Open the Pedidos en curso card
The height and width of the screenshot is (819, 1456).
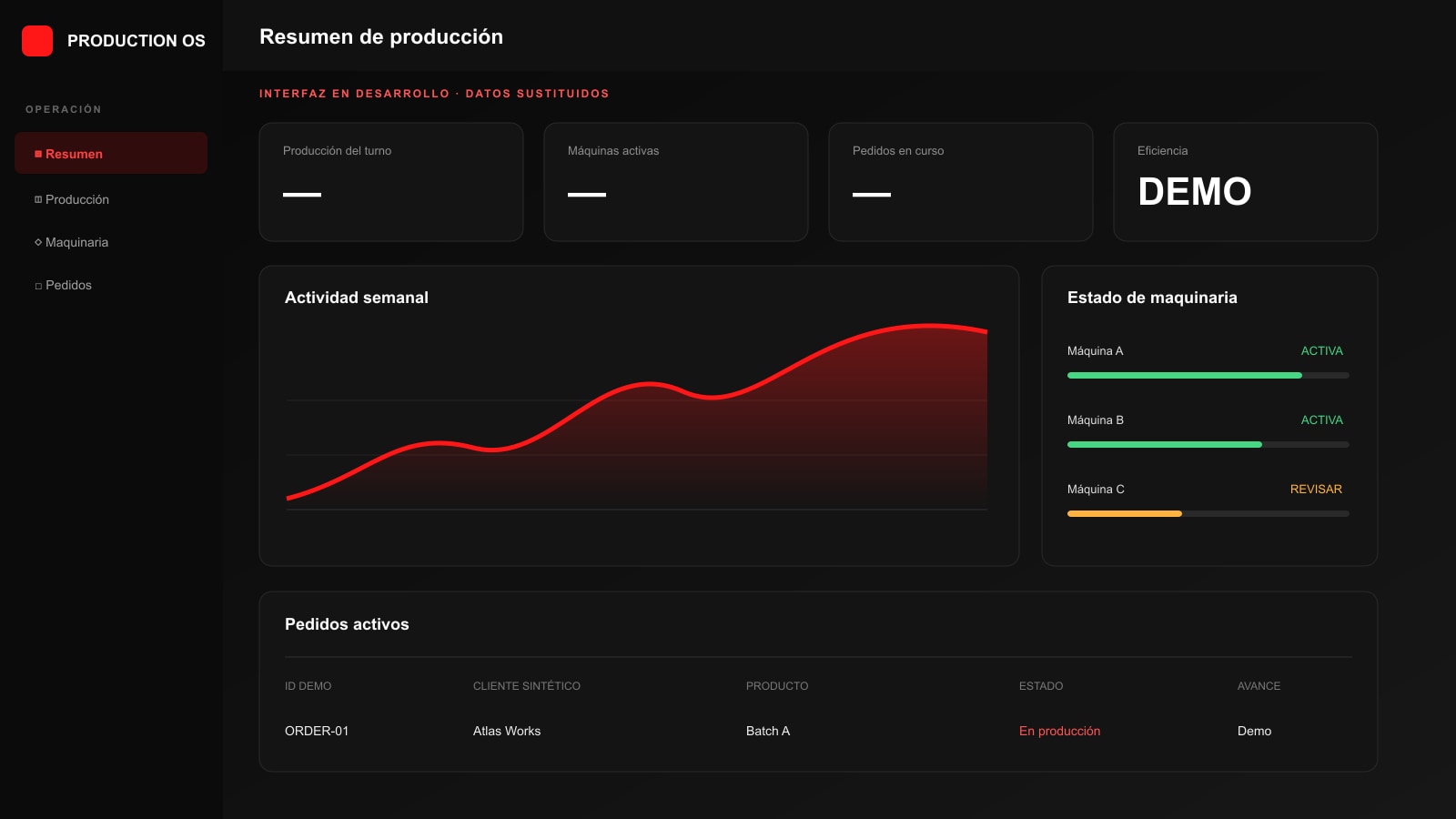tap(961, 182)
